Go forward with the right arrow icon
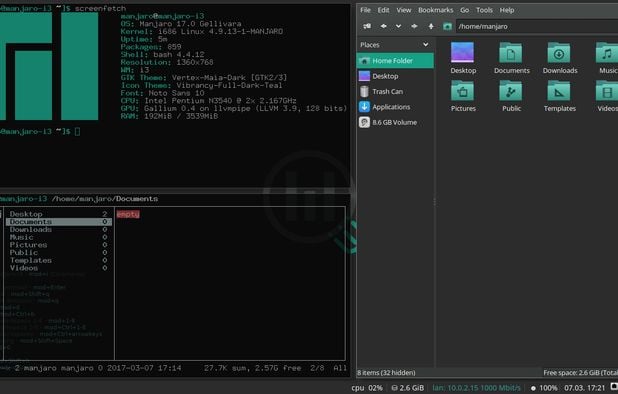This screenshot has height=394, width=618. click(414, 26)
